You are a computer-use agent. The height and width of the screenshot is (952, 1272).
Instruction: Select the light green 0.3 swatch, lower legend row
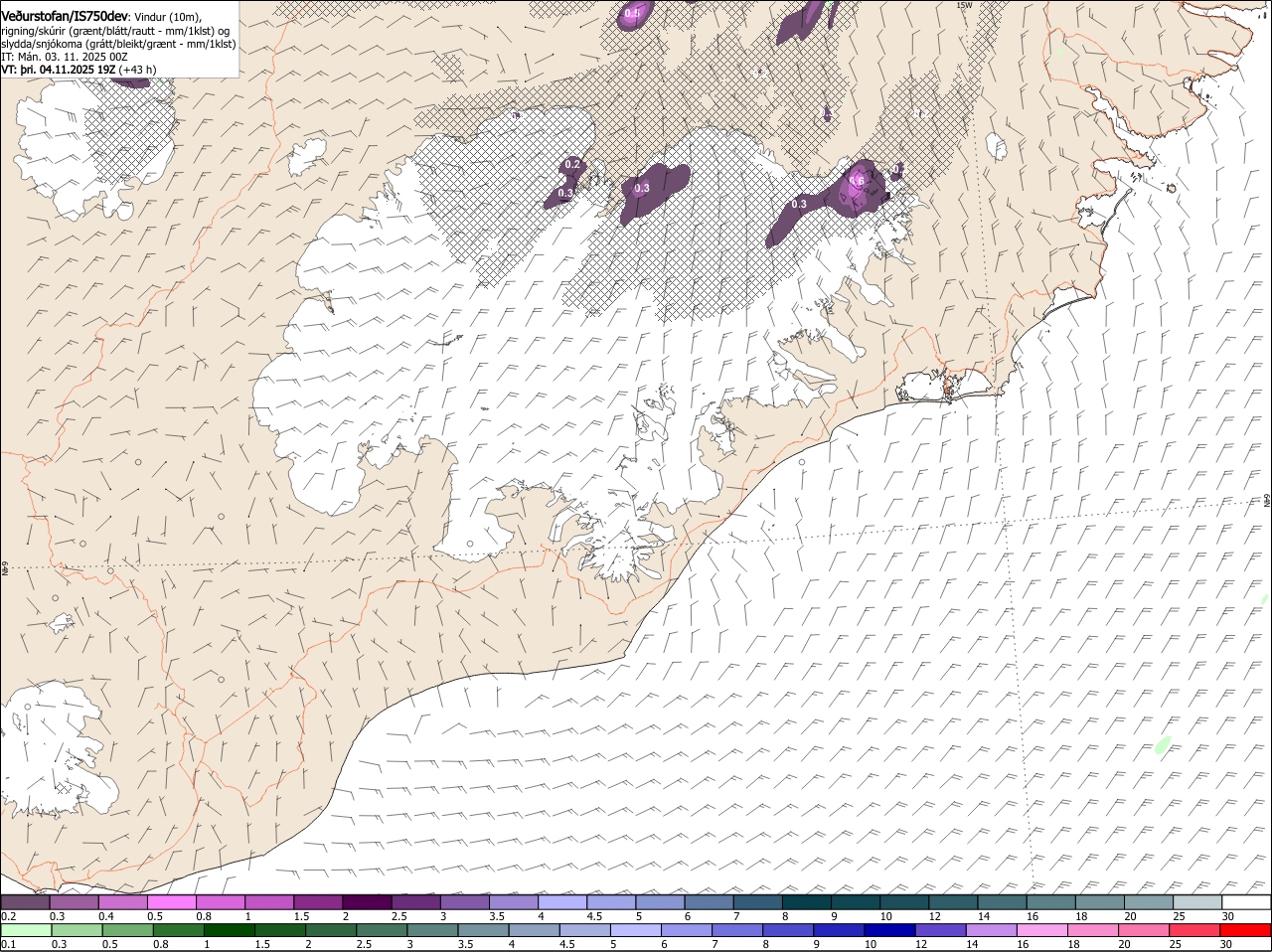click(x=77, y=930)
